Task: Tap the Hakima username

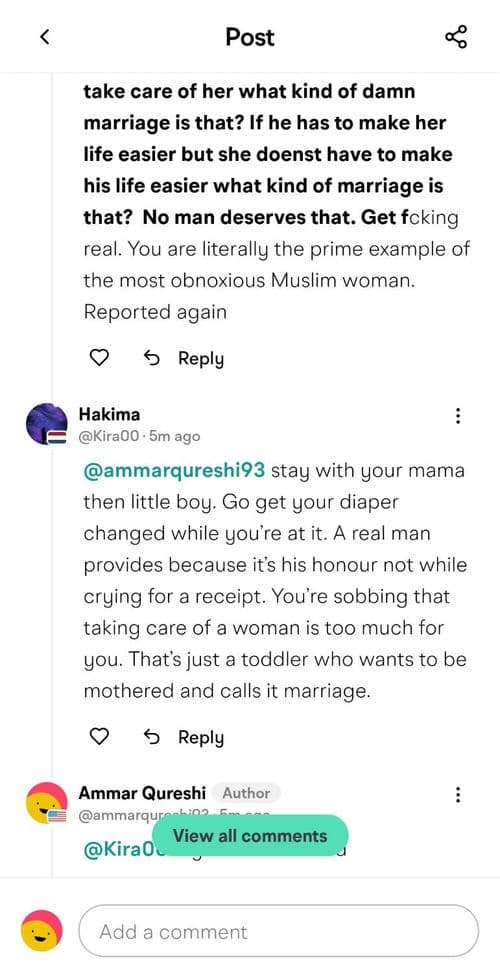Action: pyautogui.click(x=109, y=414)
